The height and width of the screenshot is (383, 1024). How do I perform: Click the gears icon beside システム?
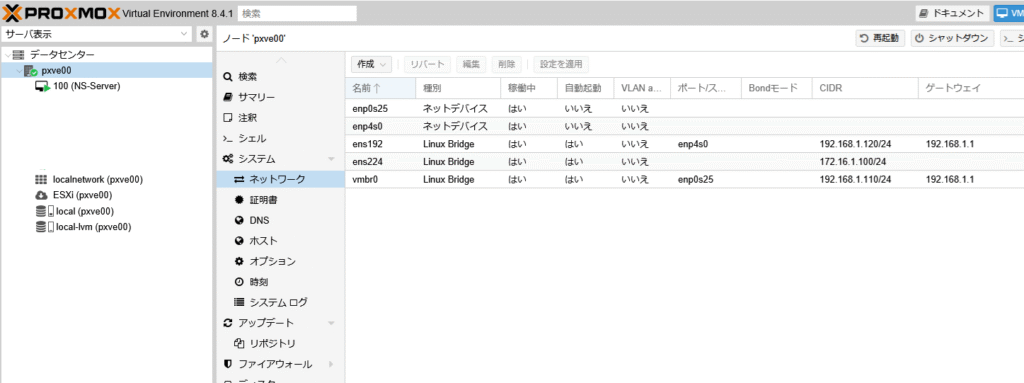tap(228, 159)
